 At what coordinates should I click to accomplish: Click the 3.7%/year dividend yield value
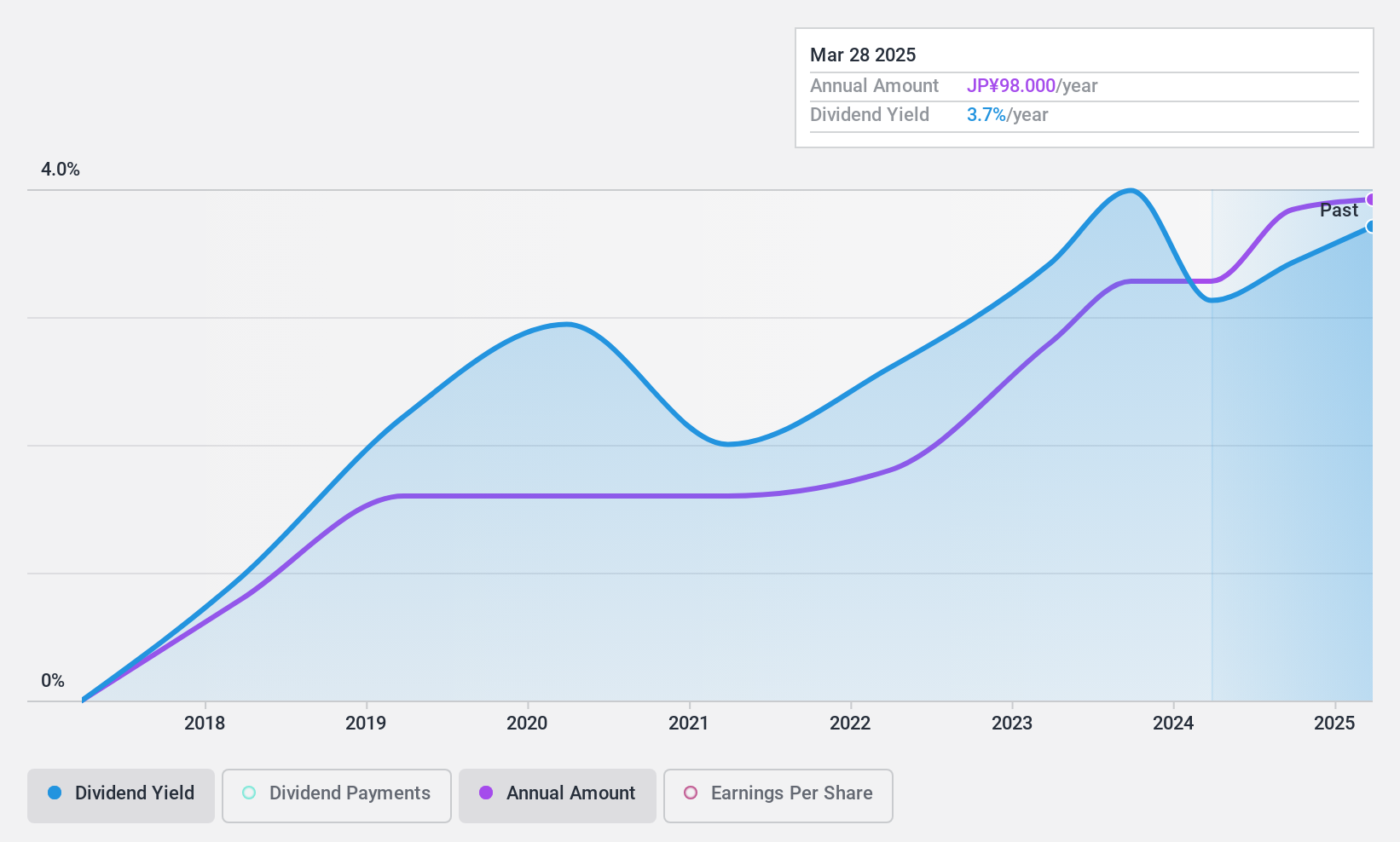coord(1008,115)
